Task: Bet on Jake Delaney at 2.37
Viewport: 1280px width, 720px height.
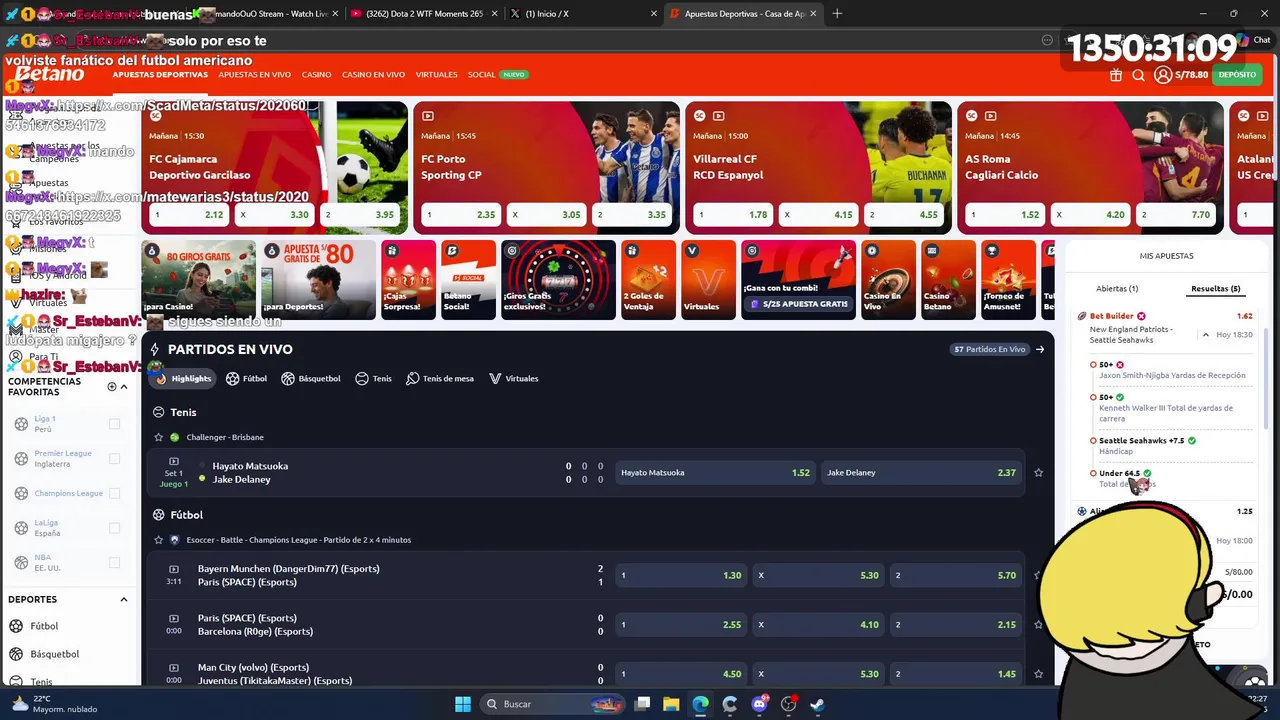Action: [x=921, y=473]
